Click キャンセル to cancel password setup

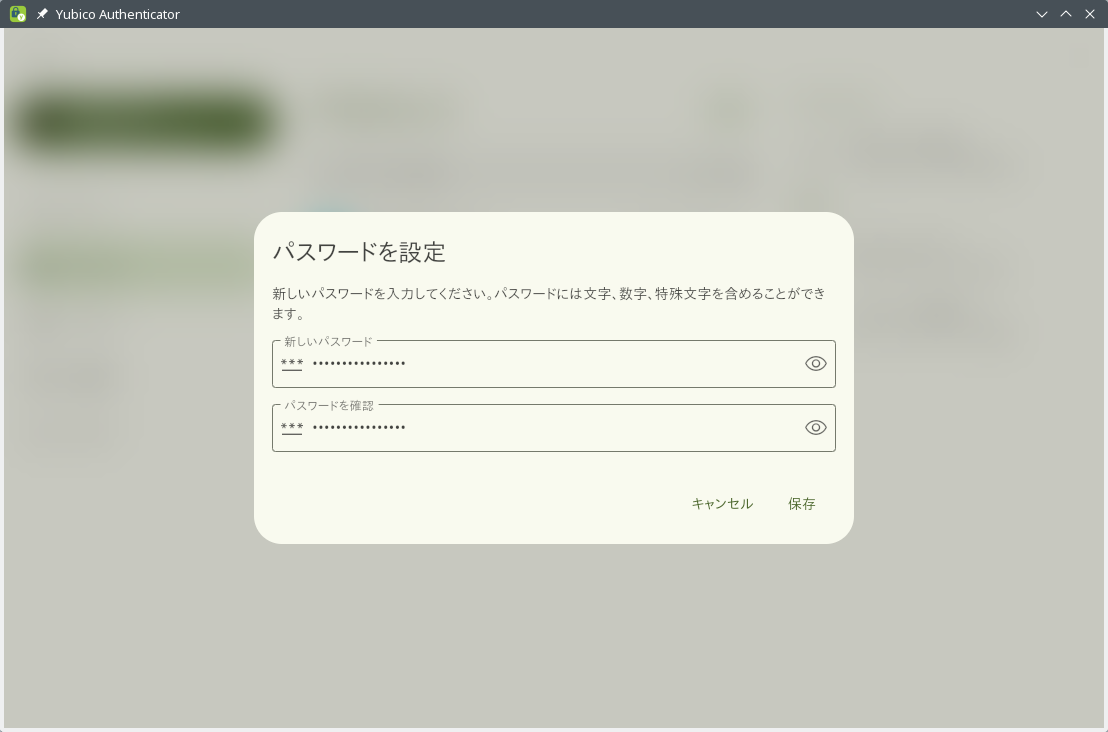(x=722, y=504)
